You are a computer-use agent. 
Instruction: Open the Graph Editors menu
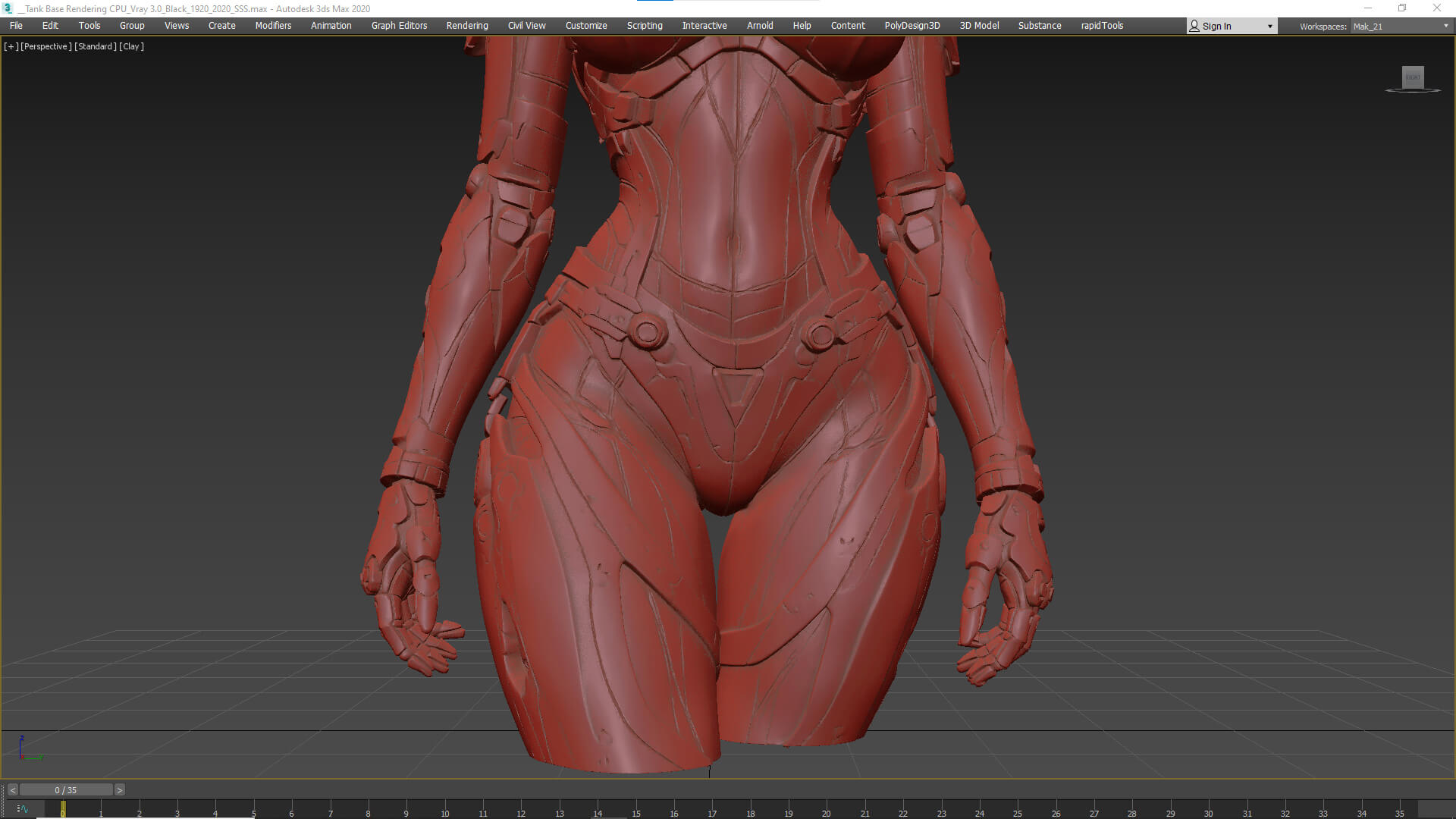click(x=400, y=26)
